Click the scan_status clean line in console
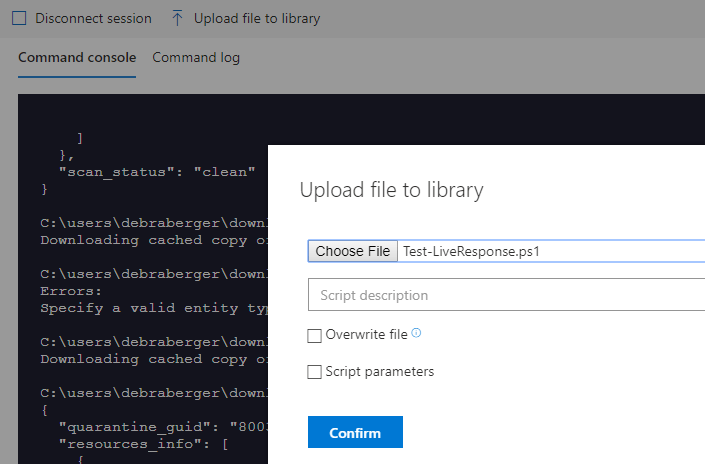Viewport: 705px width, 464px height. 157,171
